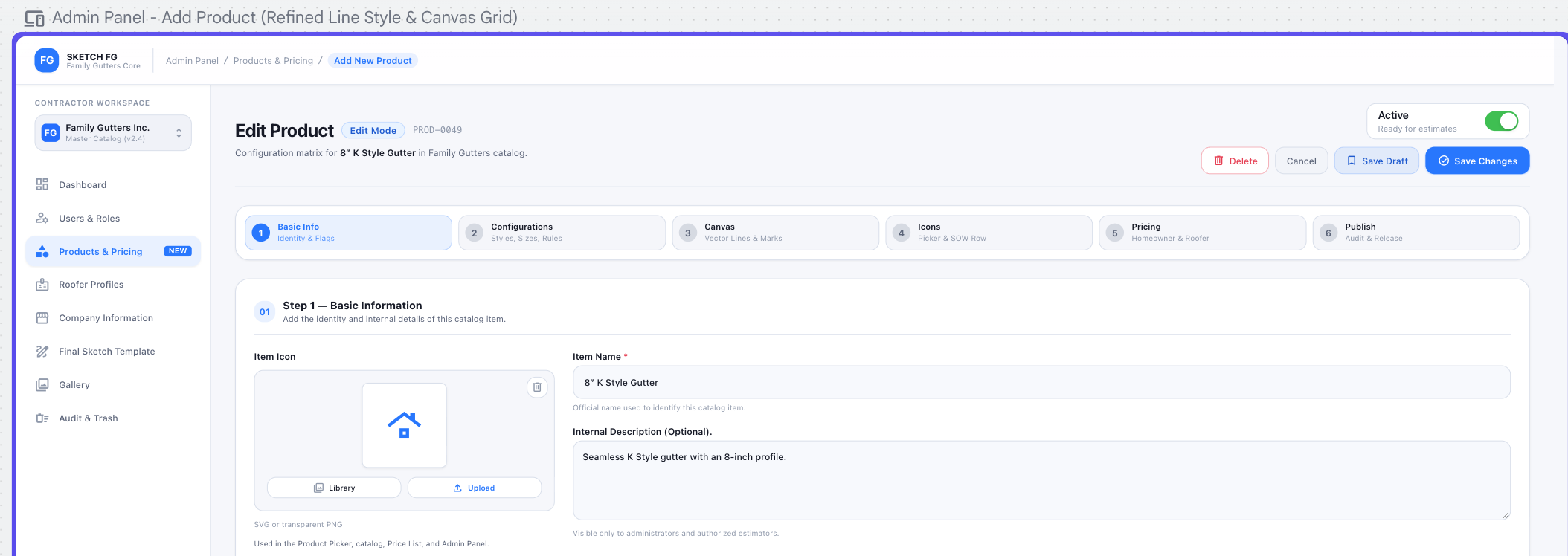Click the device icon beside the page title
1568x556 pixels.
(34, 18)
